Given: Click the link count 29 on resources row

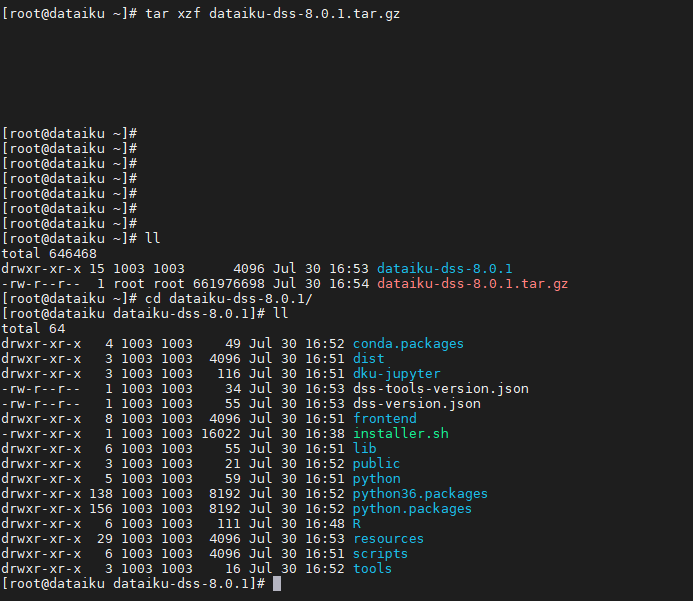Looking at the screenshot, I should [x=105, y=539].
